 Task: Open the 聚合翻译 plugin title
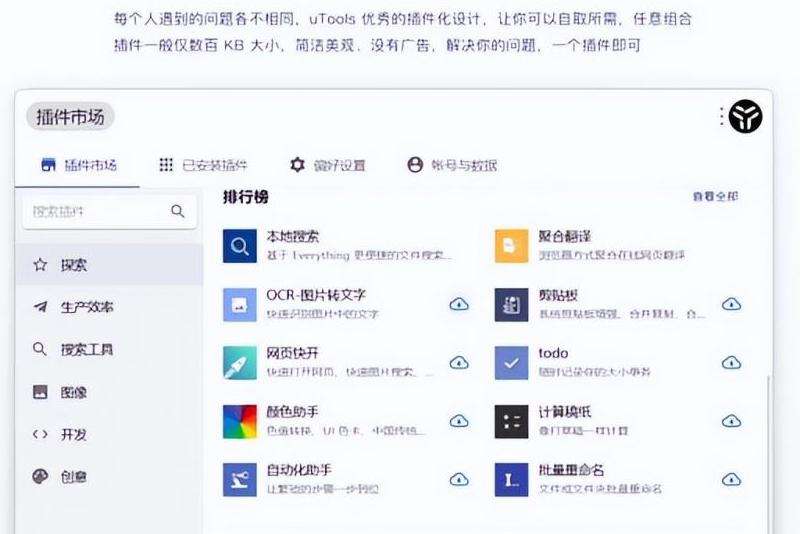click(x=565, y=236)
